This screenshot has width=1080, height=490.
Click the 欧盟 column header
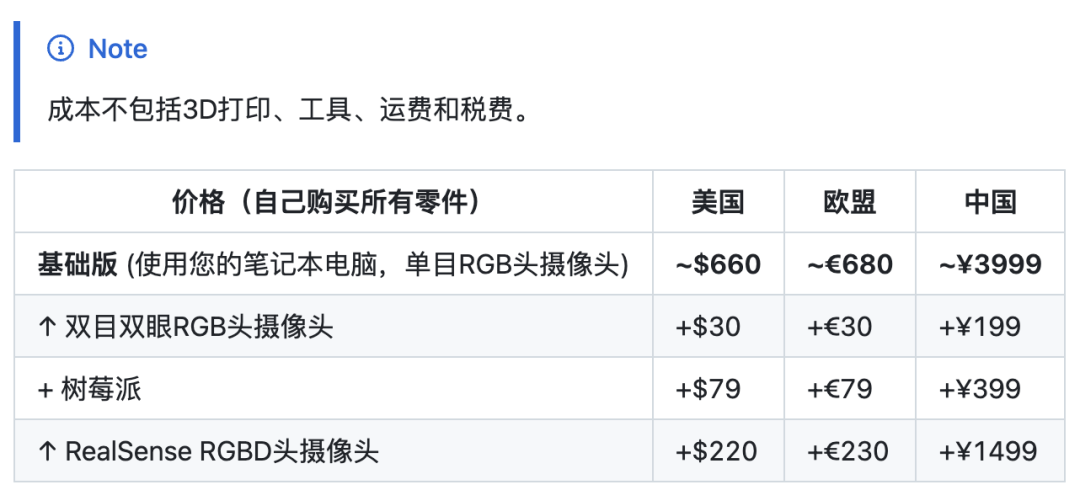point(850,202)
